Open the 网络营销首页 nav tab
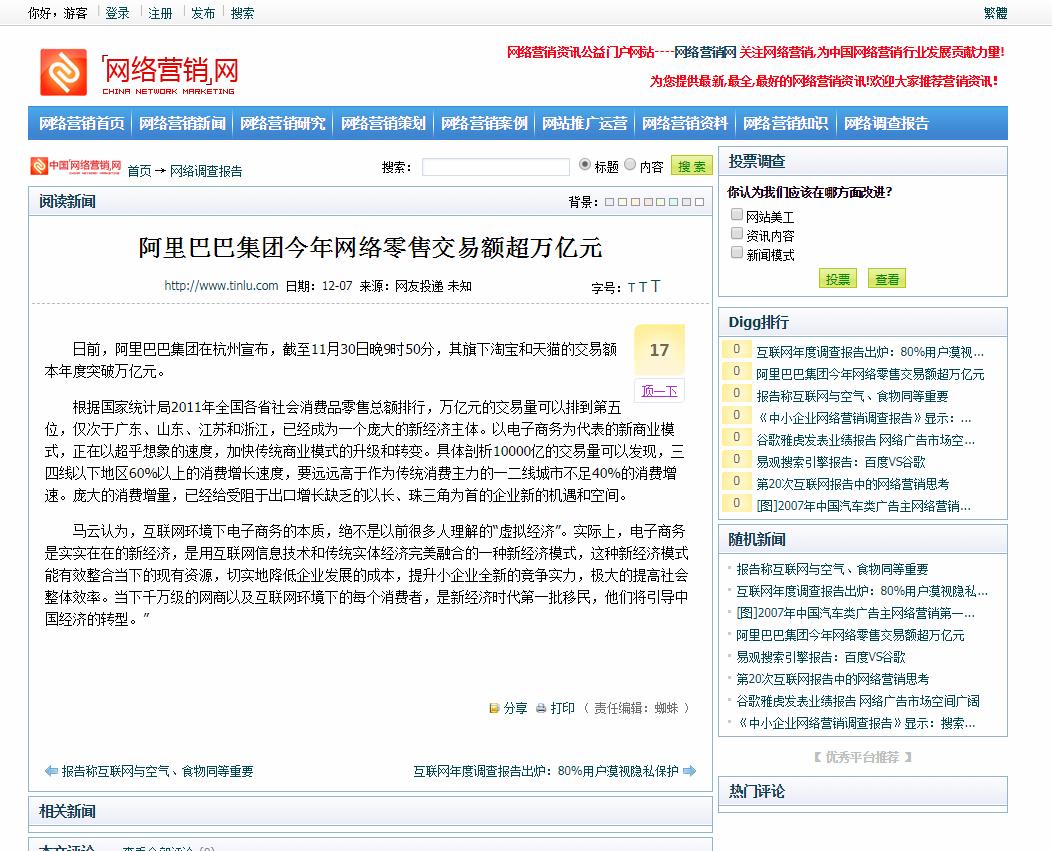 82,123
